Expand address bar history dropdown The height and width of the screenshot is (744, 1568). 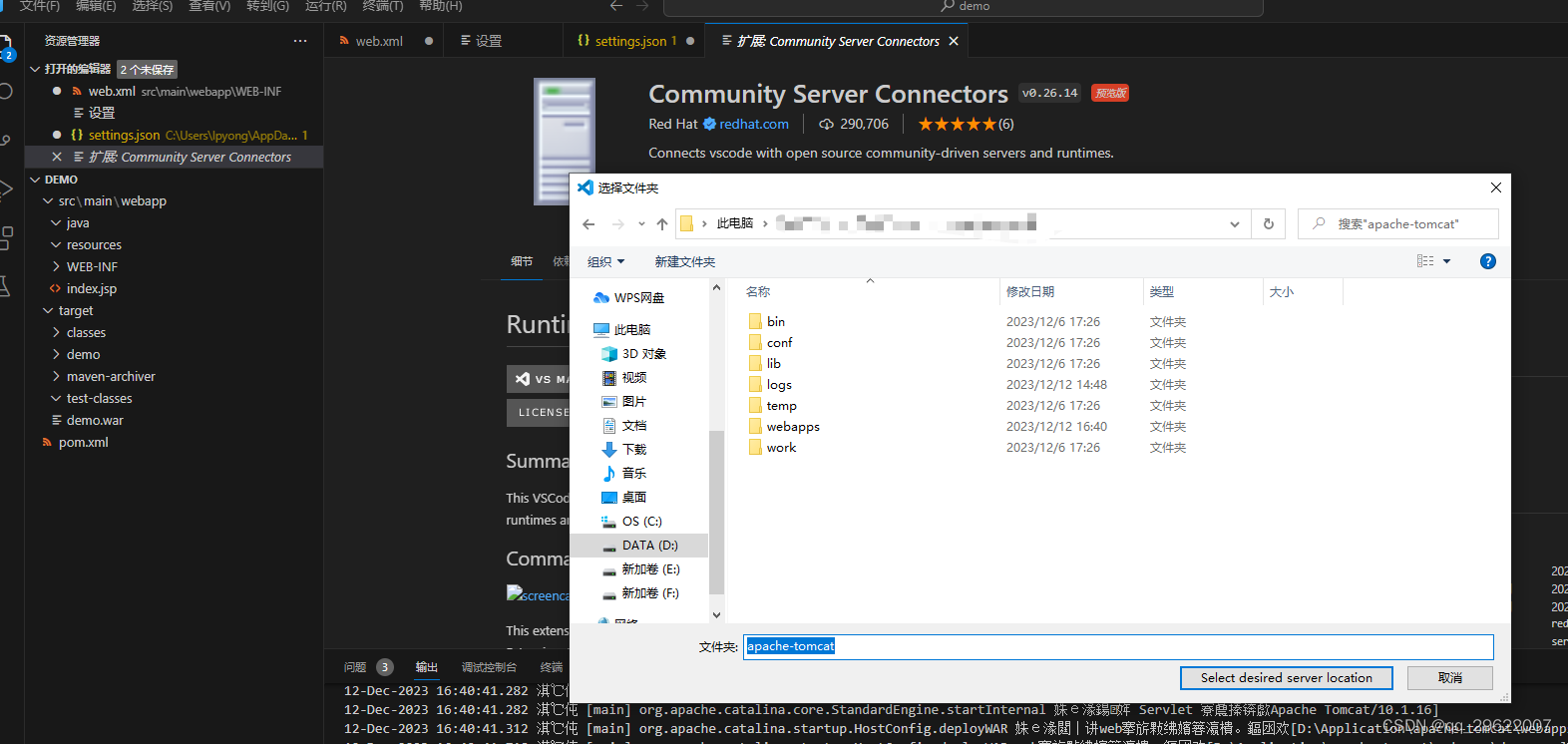click(x=1235, y=224)
